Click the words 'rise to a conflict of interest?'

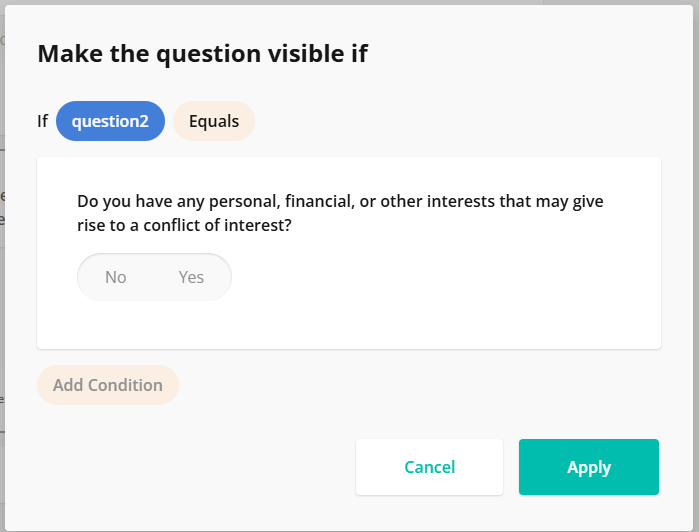(x=184, y=226)
